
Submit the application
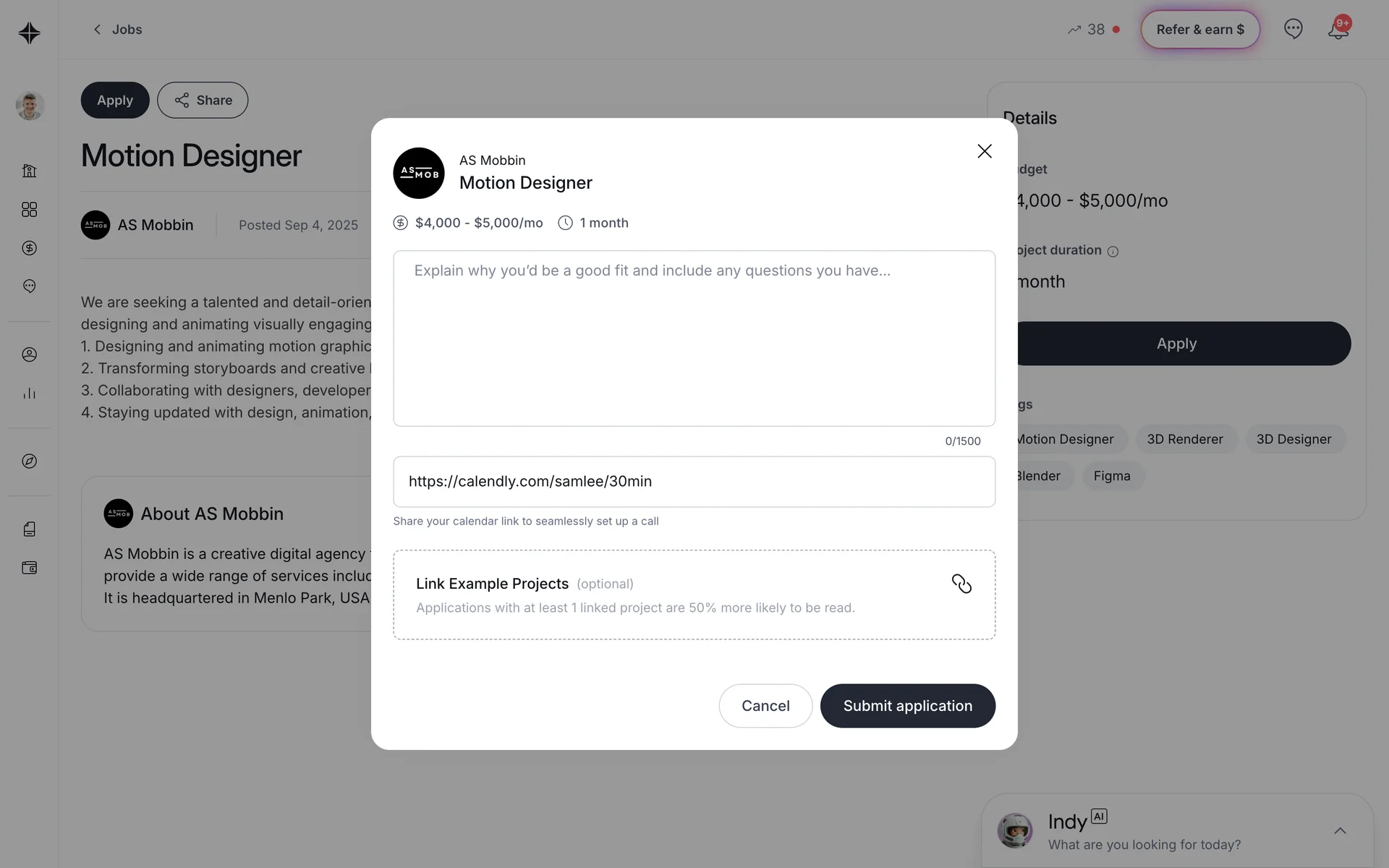tap(907, 706)
